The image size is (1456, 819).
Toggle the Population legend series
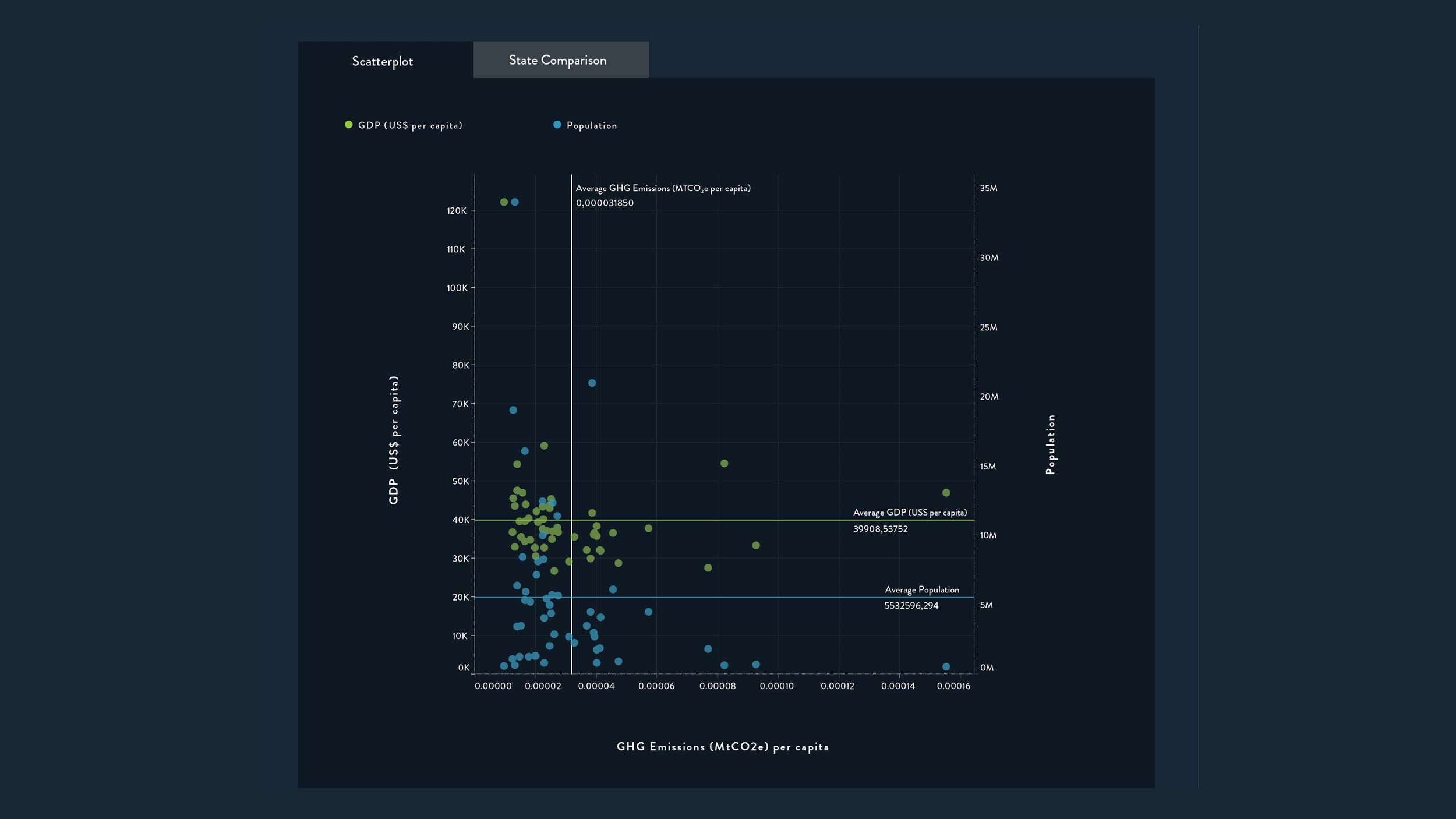point(585,125)
